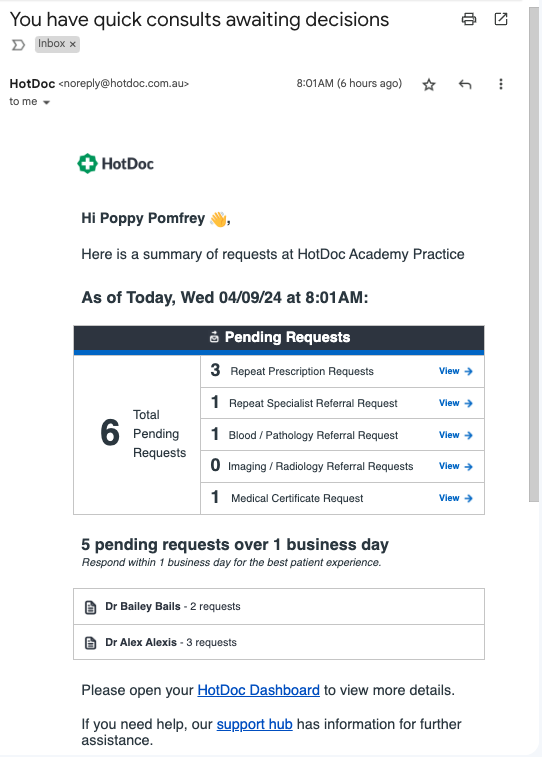Viewport: 542px width, 757px height.
Task: Click 'Imaging / Radiology Referral Requests' label
Action: (320, 466)
